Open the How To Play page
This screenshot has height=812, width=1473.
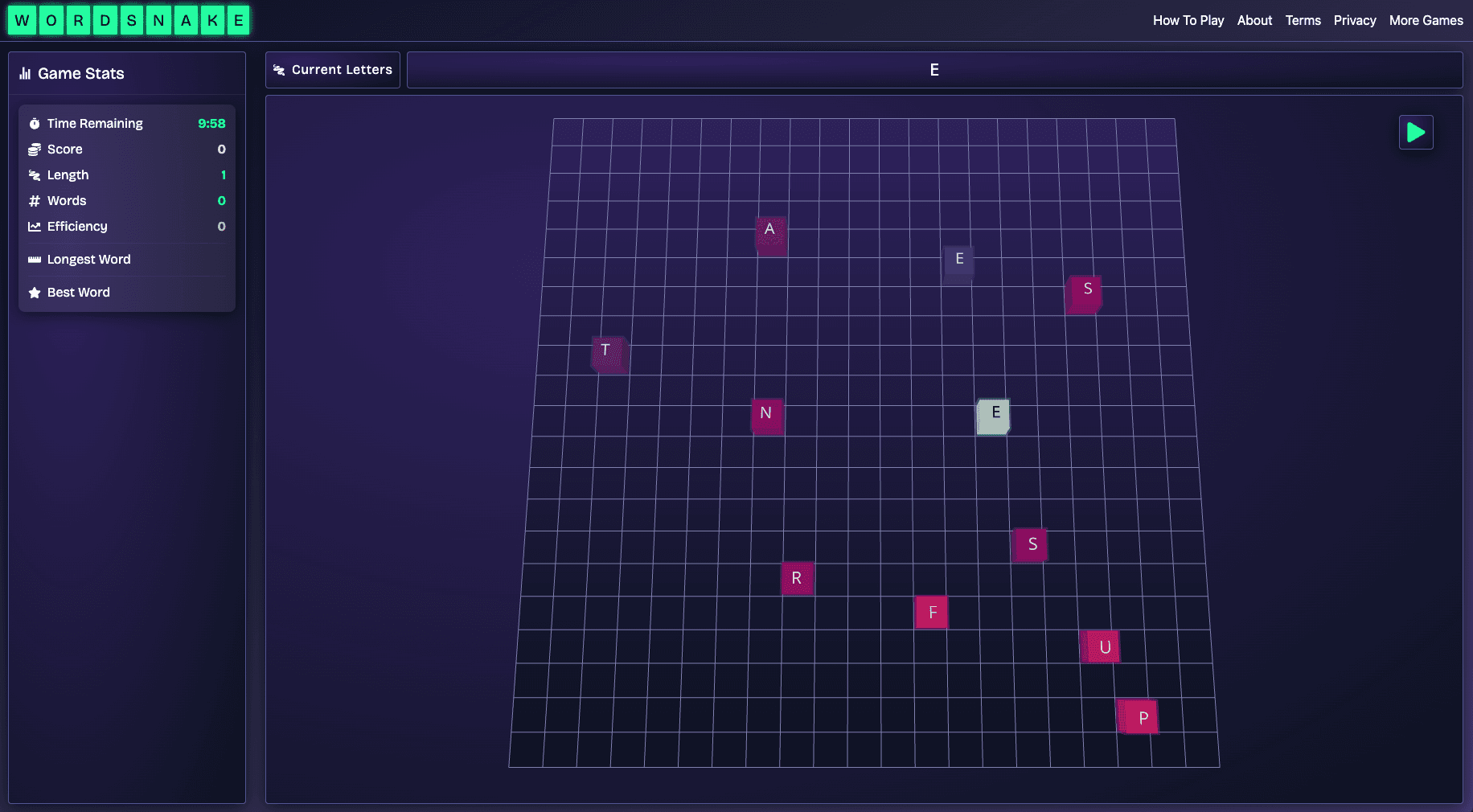tap(1188, 20)
